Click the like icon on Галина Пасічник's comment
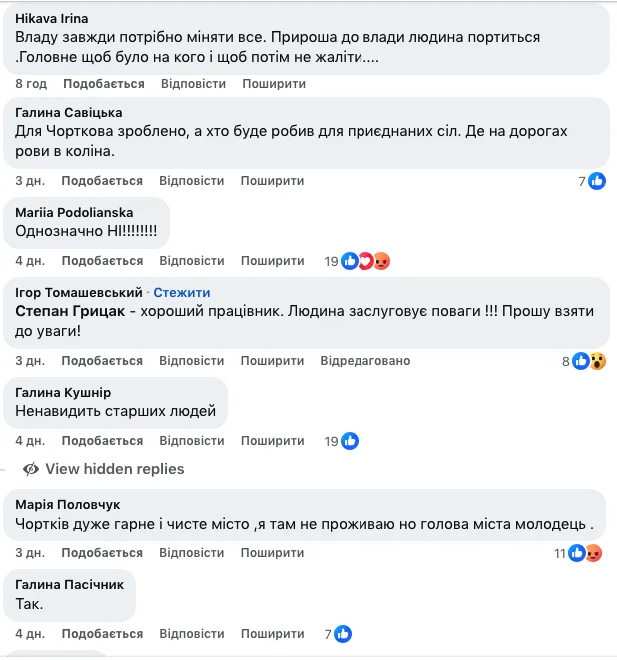This screenshot has width=617, height=660. coord(342,633)
